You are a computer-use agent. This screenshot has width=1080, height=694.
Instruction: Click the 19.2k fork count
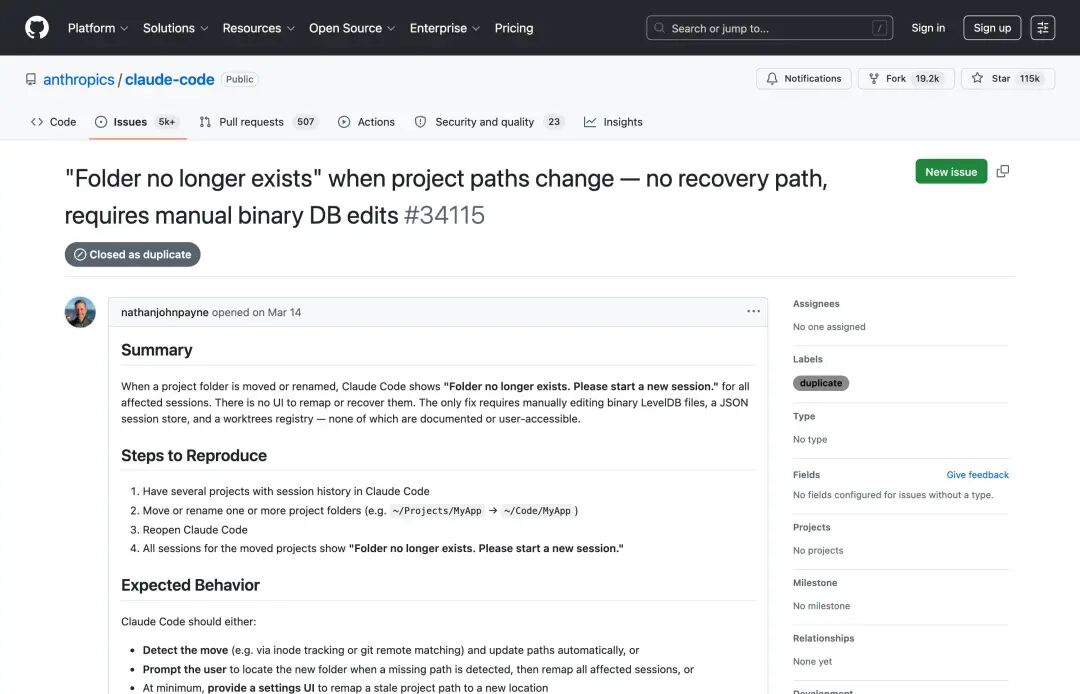[x=927, y=78]
